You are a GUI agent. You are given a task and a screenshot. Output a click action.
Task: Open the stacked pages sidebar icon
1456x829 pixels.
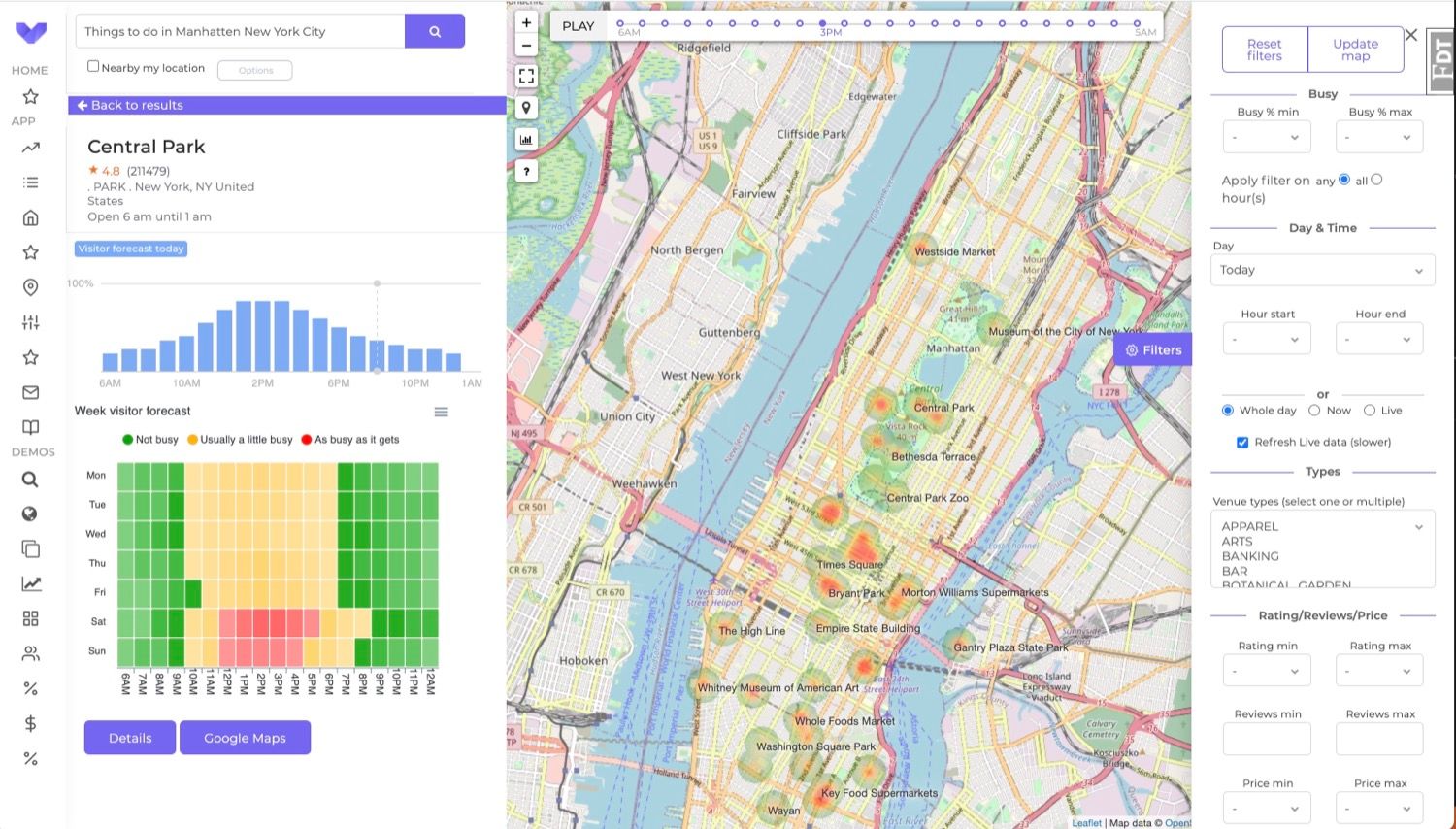pos(31,548)
